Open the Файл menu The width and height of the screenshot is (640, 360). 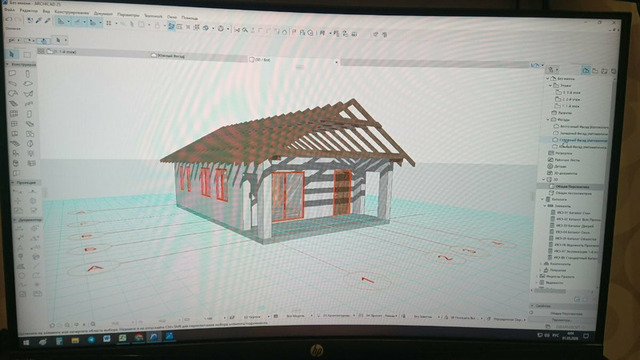[x=9, y=10]
